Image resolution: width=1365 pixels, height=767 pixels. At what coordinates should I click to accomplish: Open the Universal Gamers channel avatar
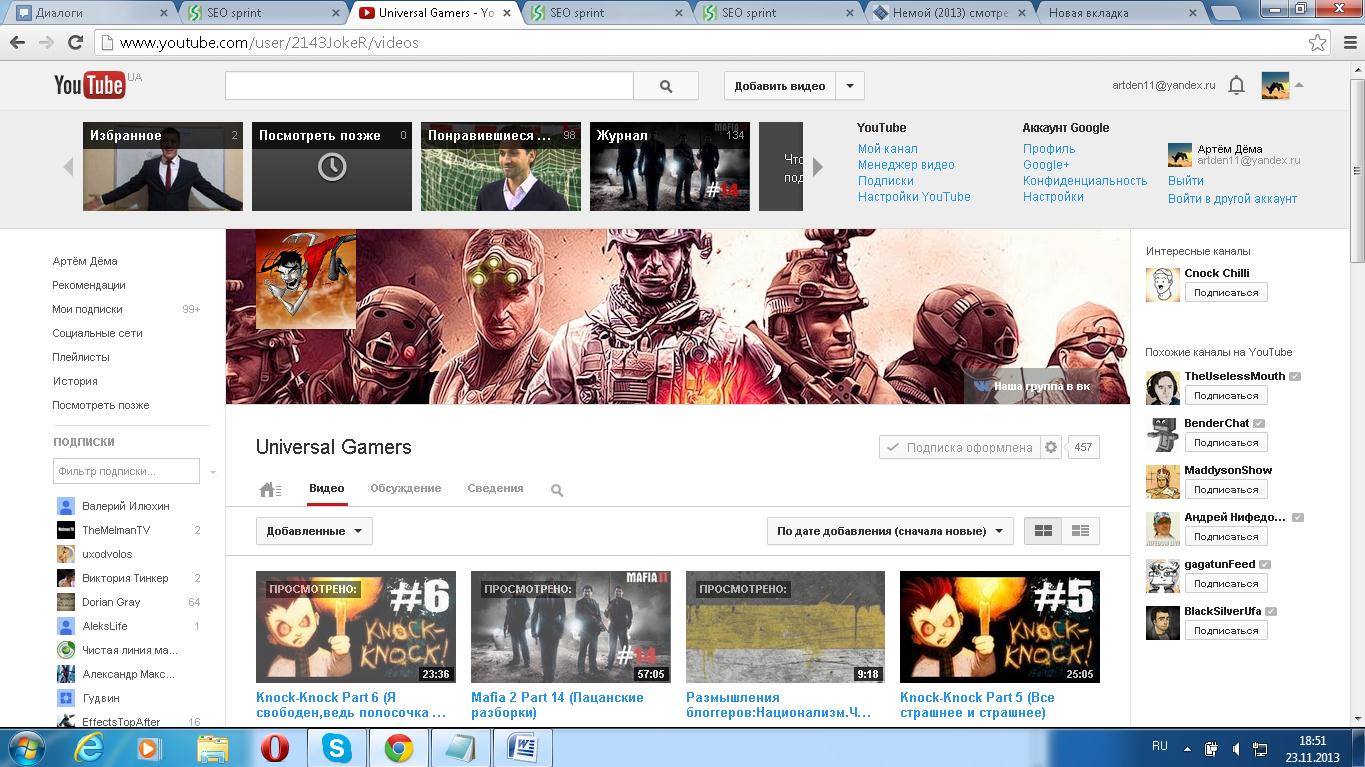[306, 279]
